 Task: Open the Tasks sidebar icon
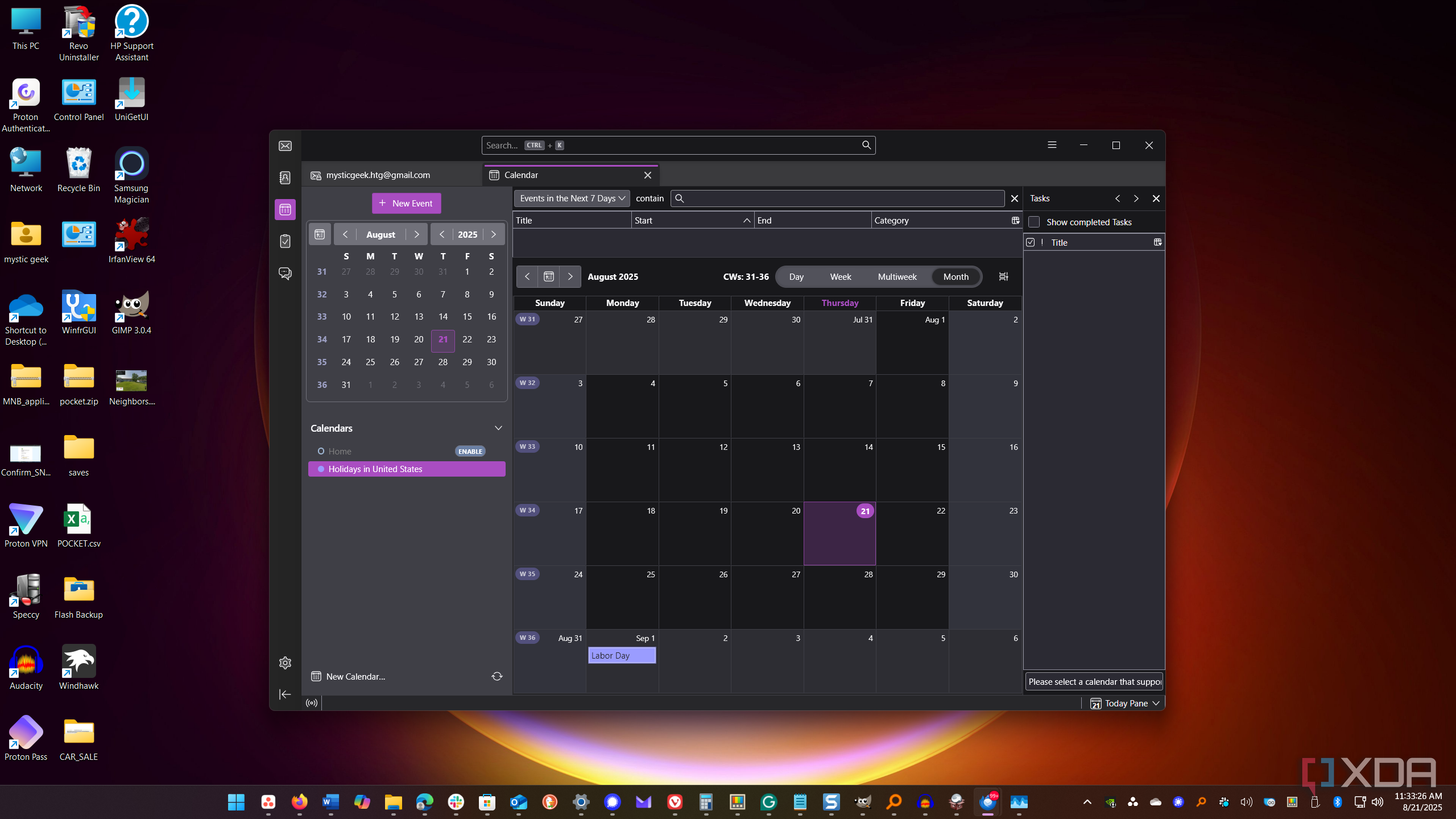(285, 241)
